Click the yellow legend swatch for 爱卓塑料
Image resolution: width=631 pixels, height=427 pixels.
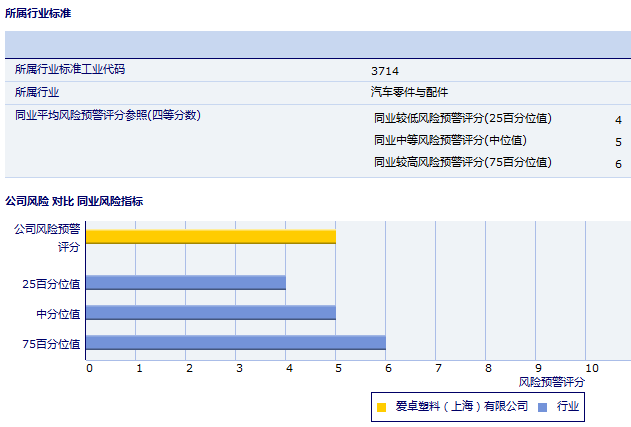(382, 407)
